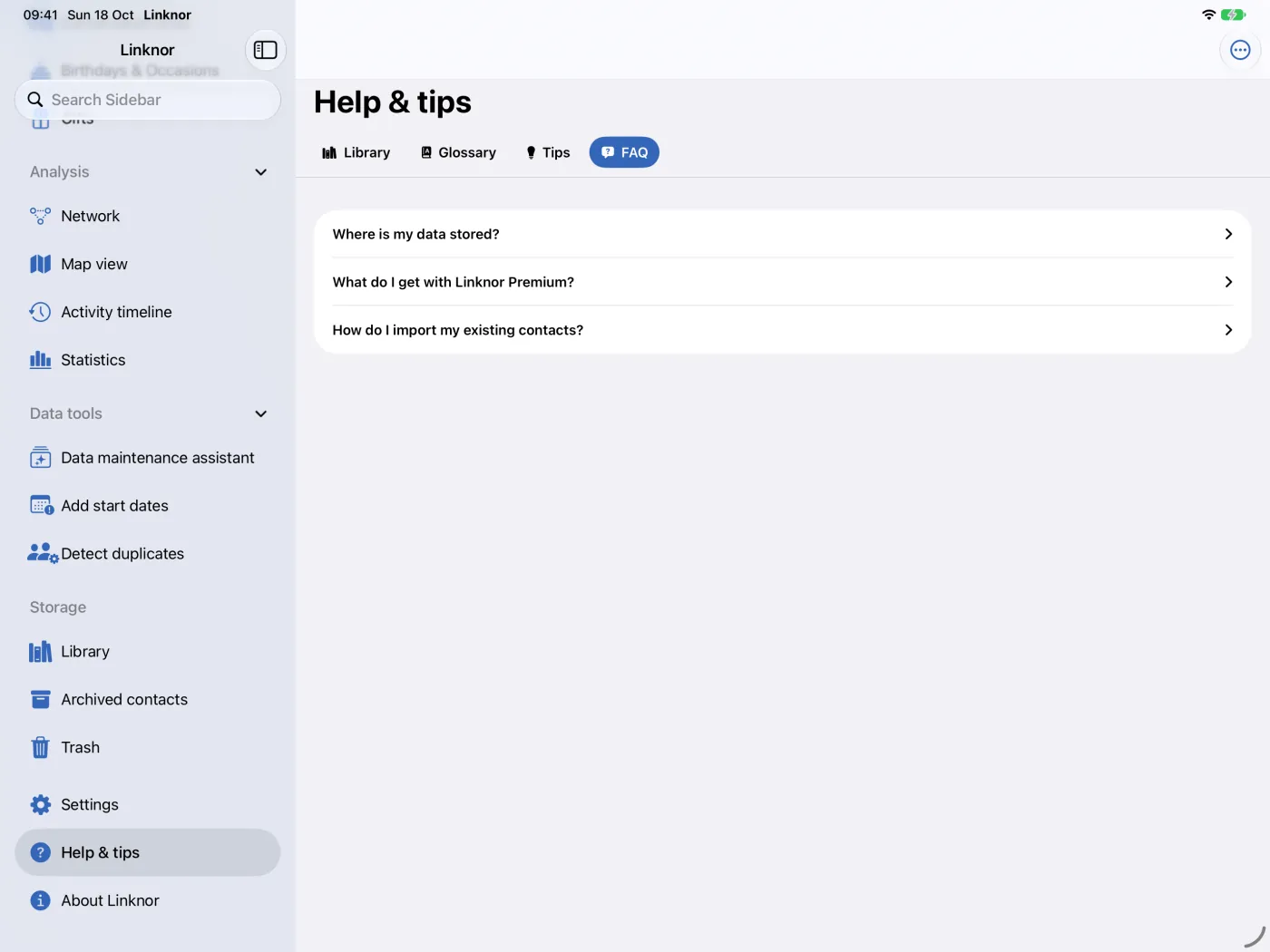Open 'What do I get with Linknor Premium?'

click(782, 282)
